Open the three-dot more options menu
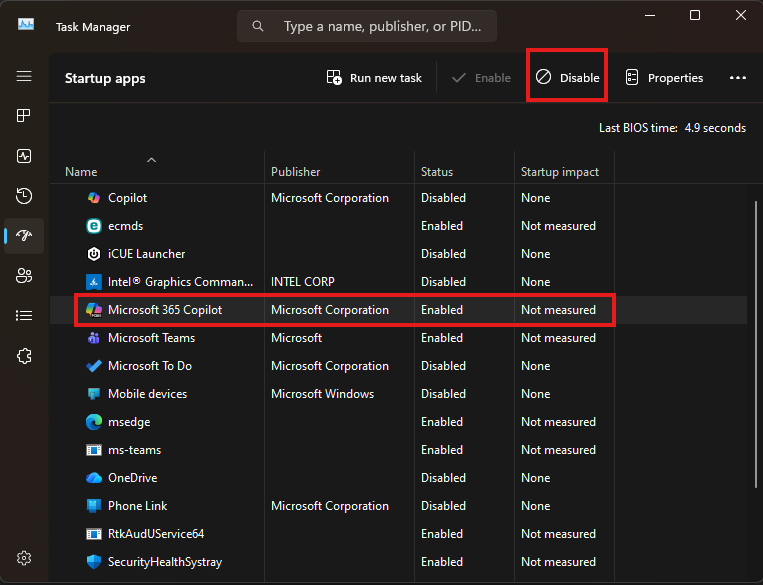The height and width of the screenshot is (585, 763). tap(738, 78)
